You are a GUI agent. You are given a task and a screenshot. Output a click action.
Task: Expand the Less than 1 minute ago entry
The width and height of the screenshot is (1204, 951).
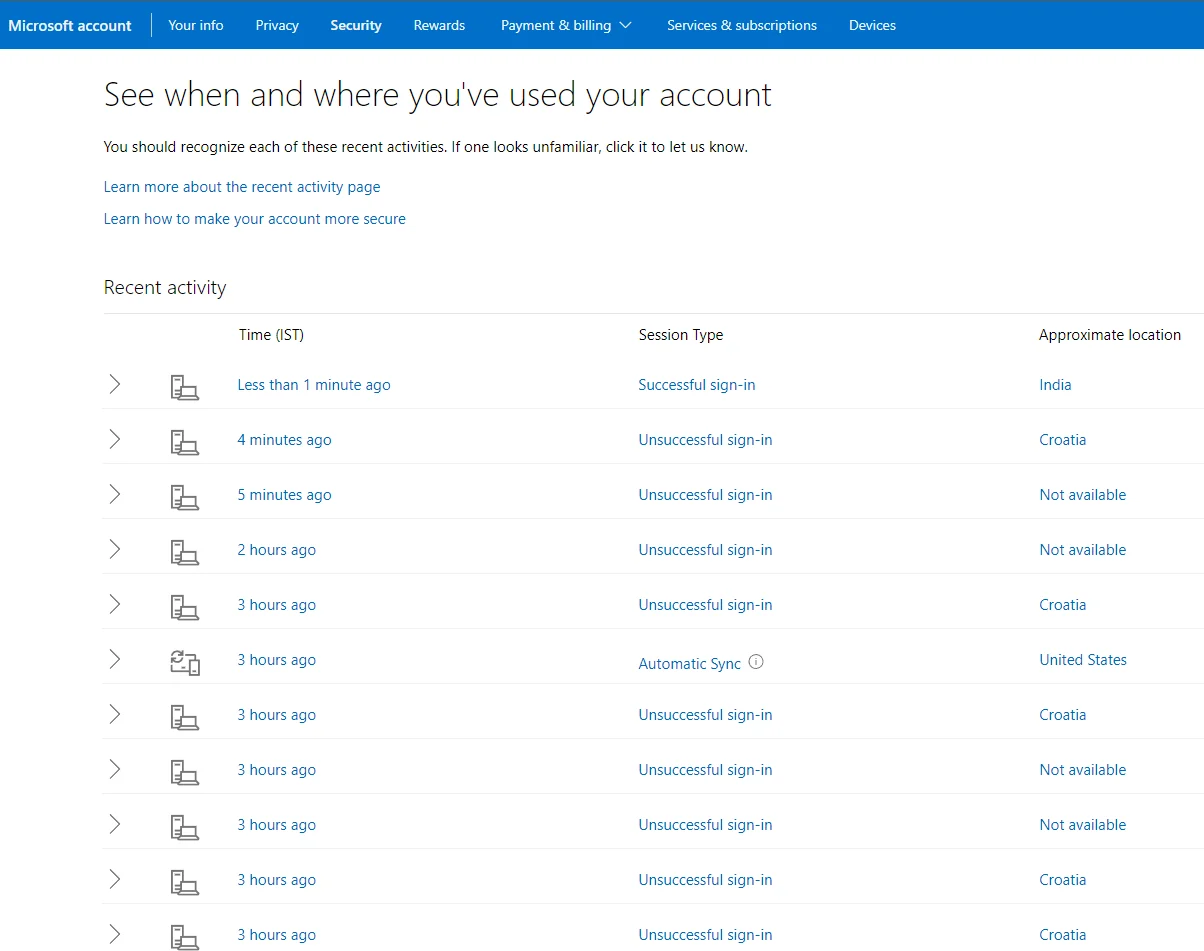pos(114,384)
